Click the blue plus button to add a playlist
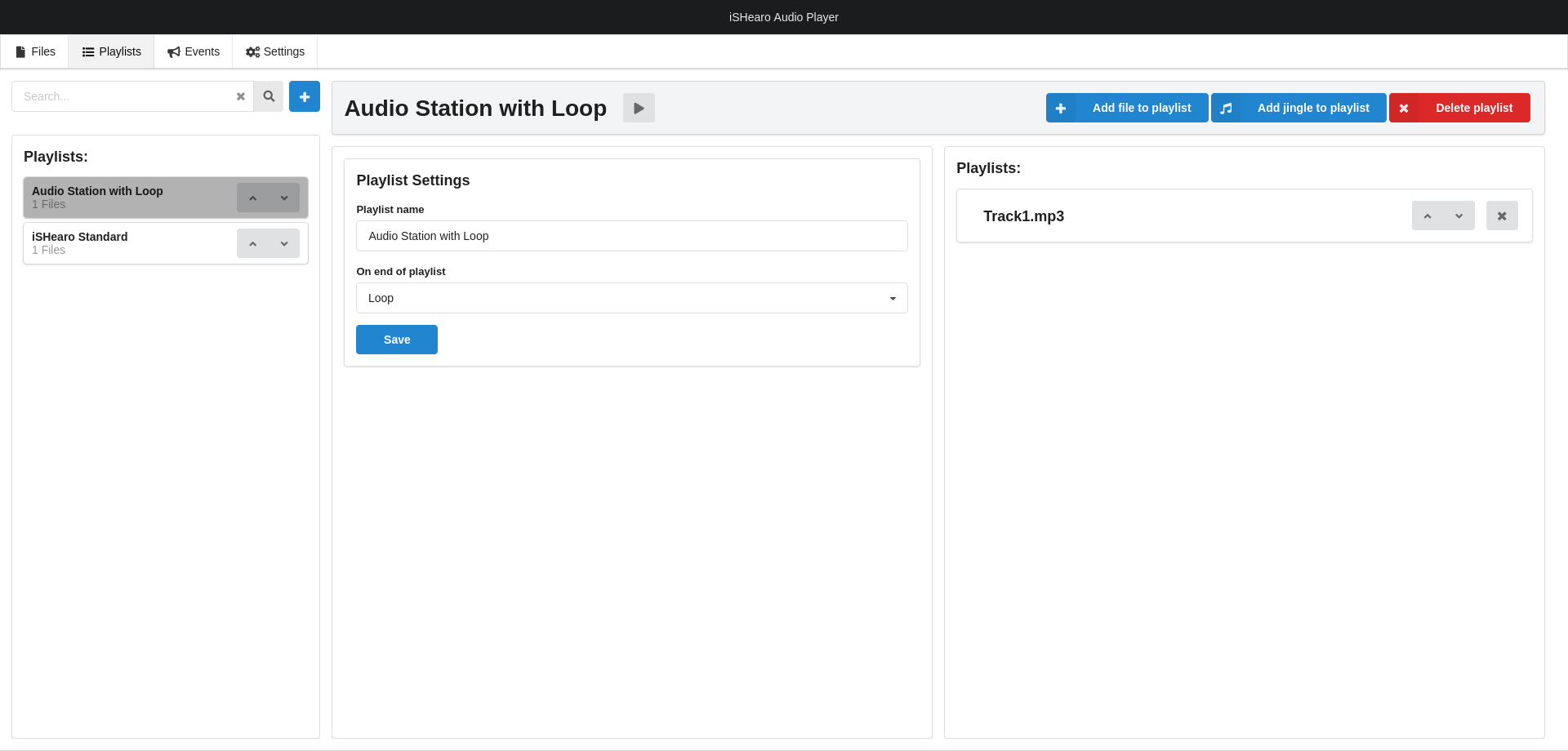 pos(304,96)
